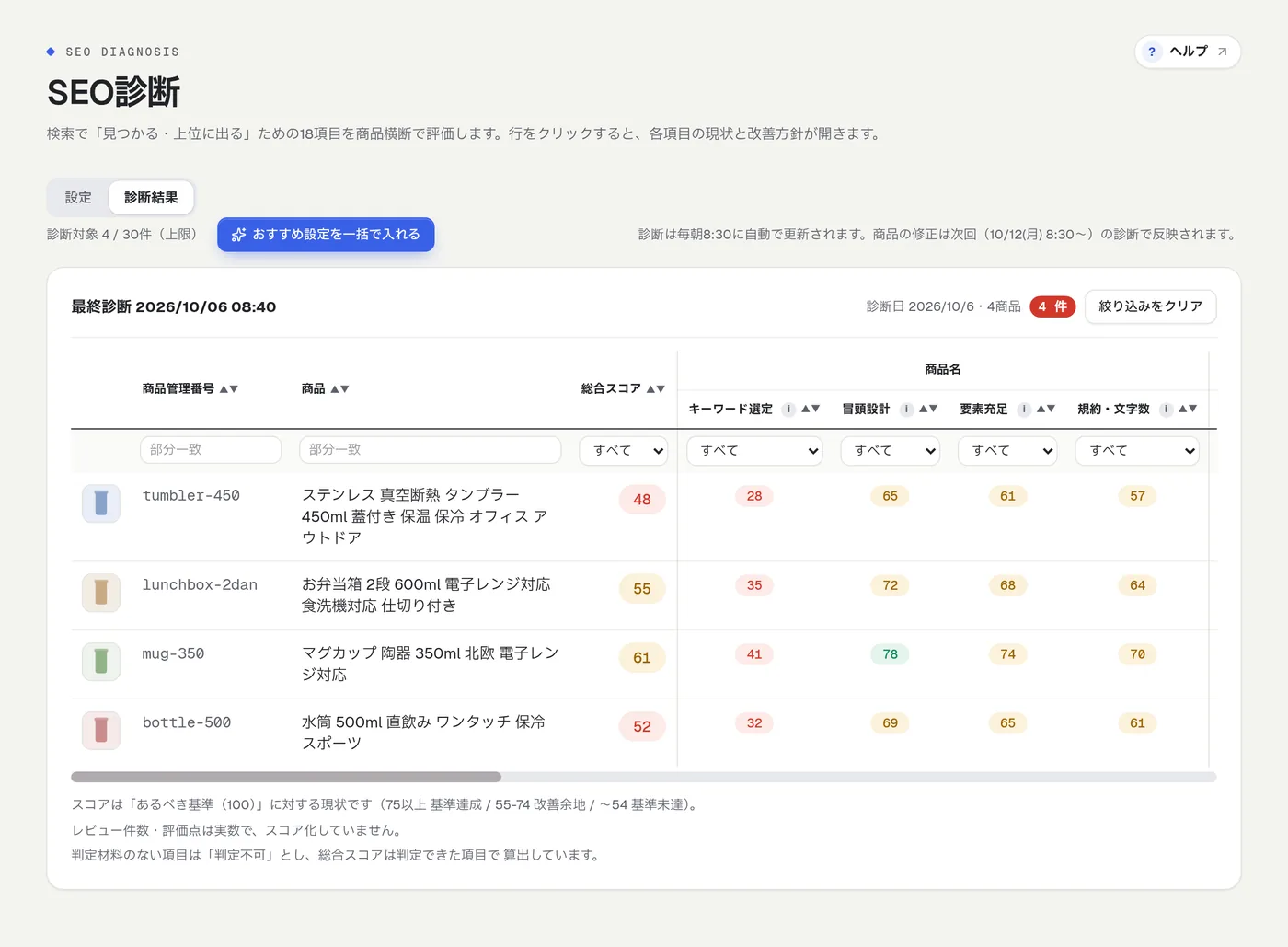The image size is (1288, 947).
Task: Click the SEO診断 page title
Action: (x=114, y=92)
